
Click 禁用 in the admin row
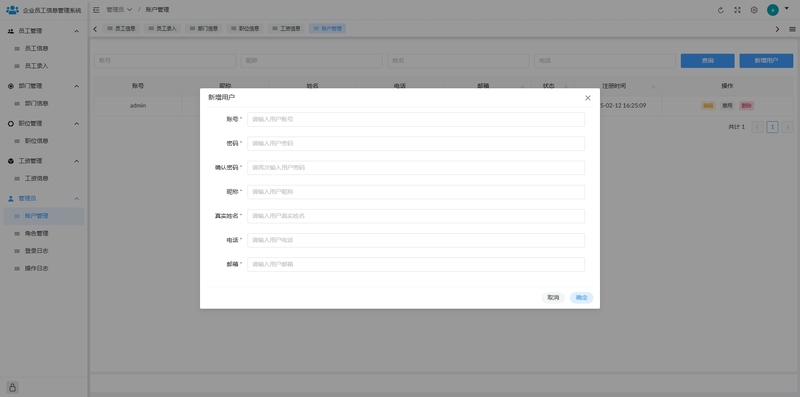[x=727, y=106]
